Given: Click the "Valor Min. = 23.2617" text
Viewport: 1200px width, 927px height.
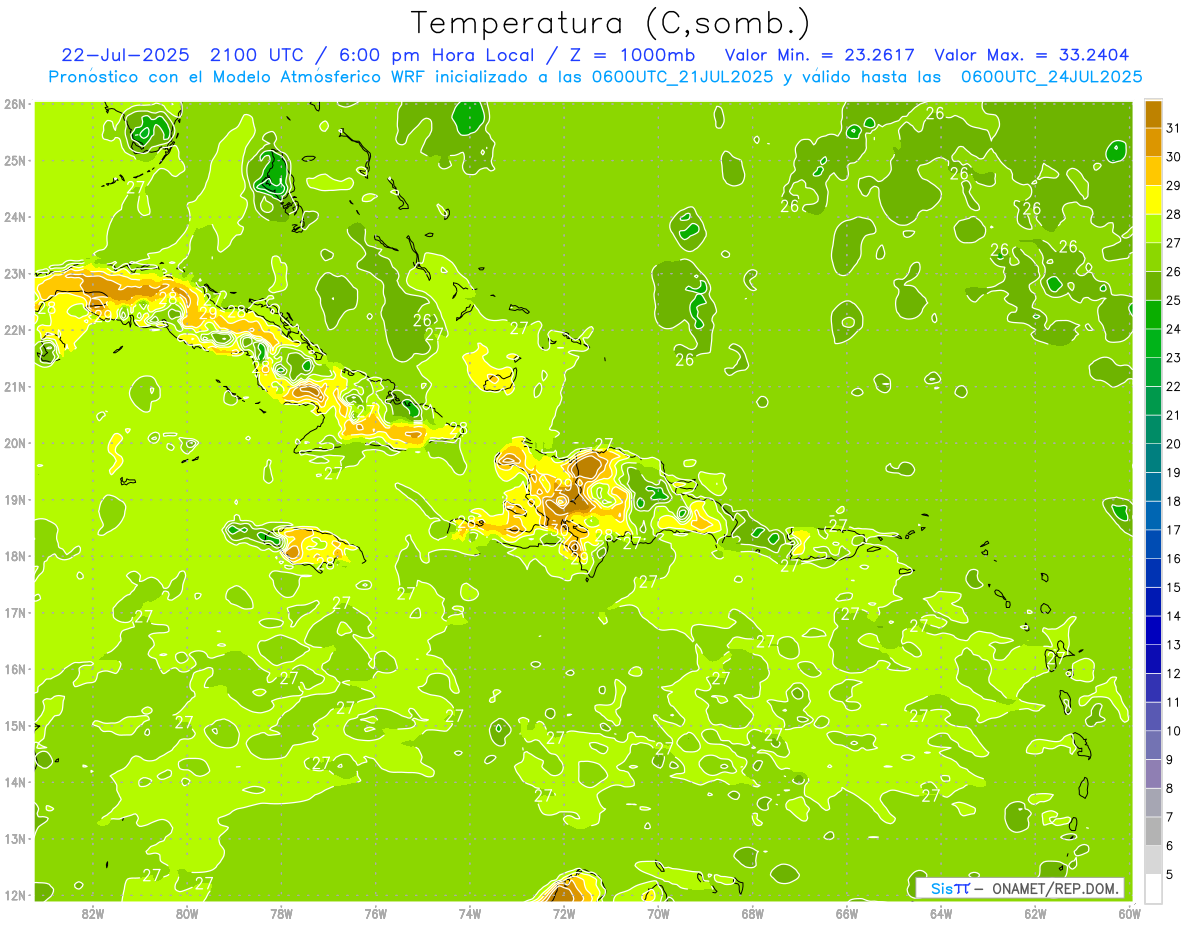Looking at the screenshot, I should point(819,55).
